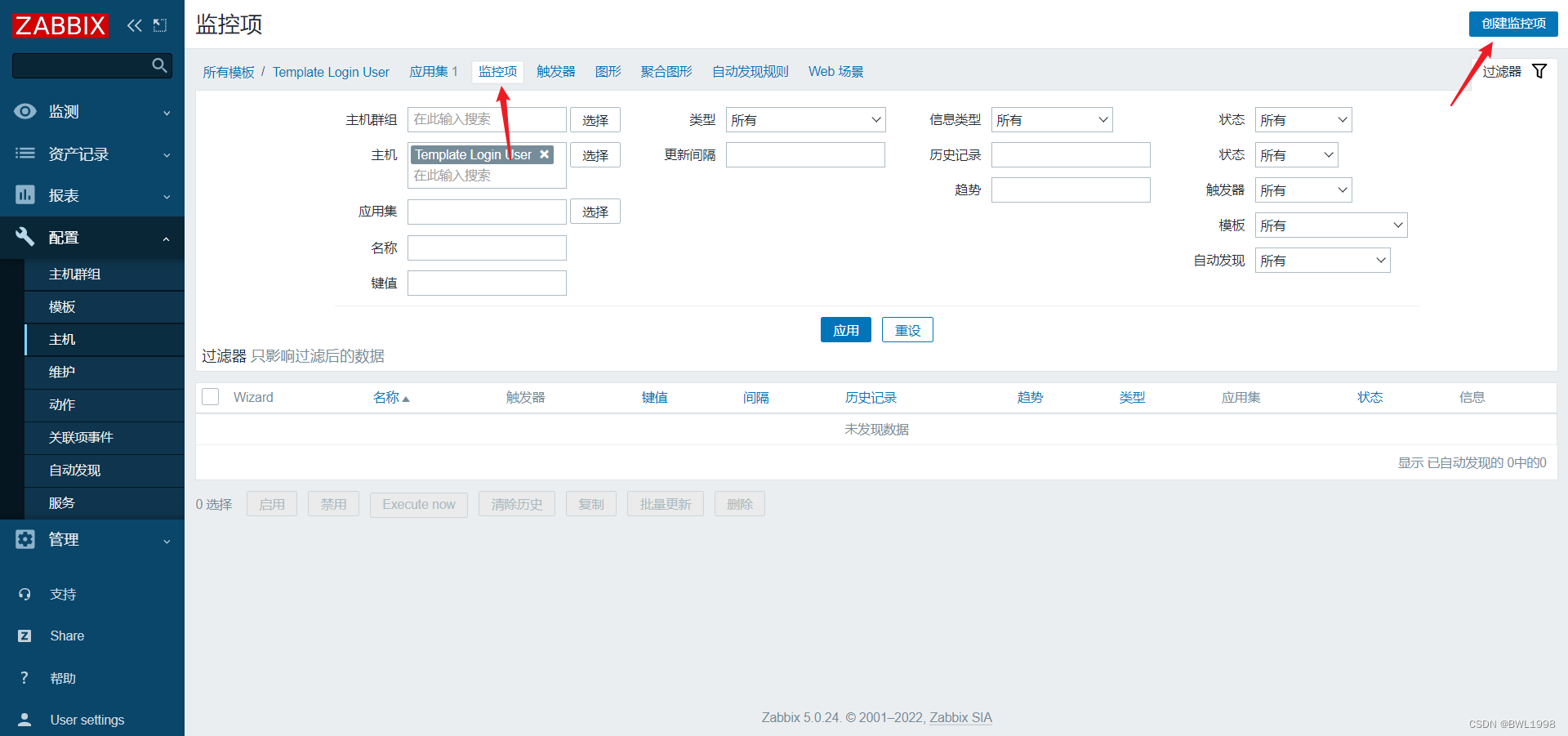Expand the 管理 menu section
The width and height of the screenshot is (1568, 736).
coord(167,541)
